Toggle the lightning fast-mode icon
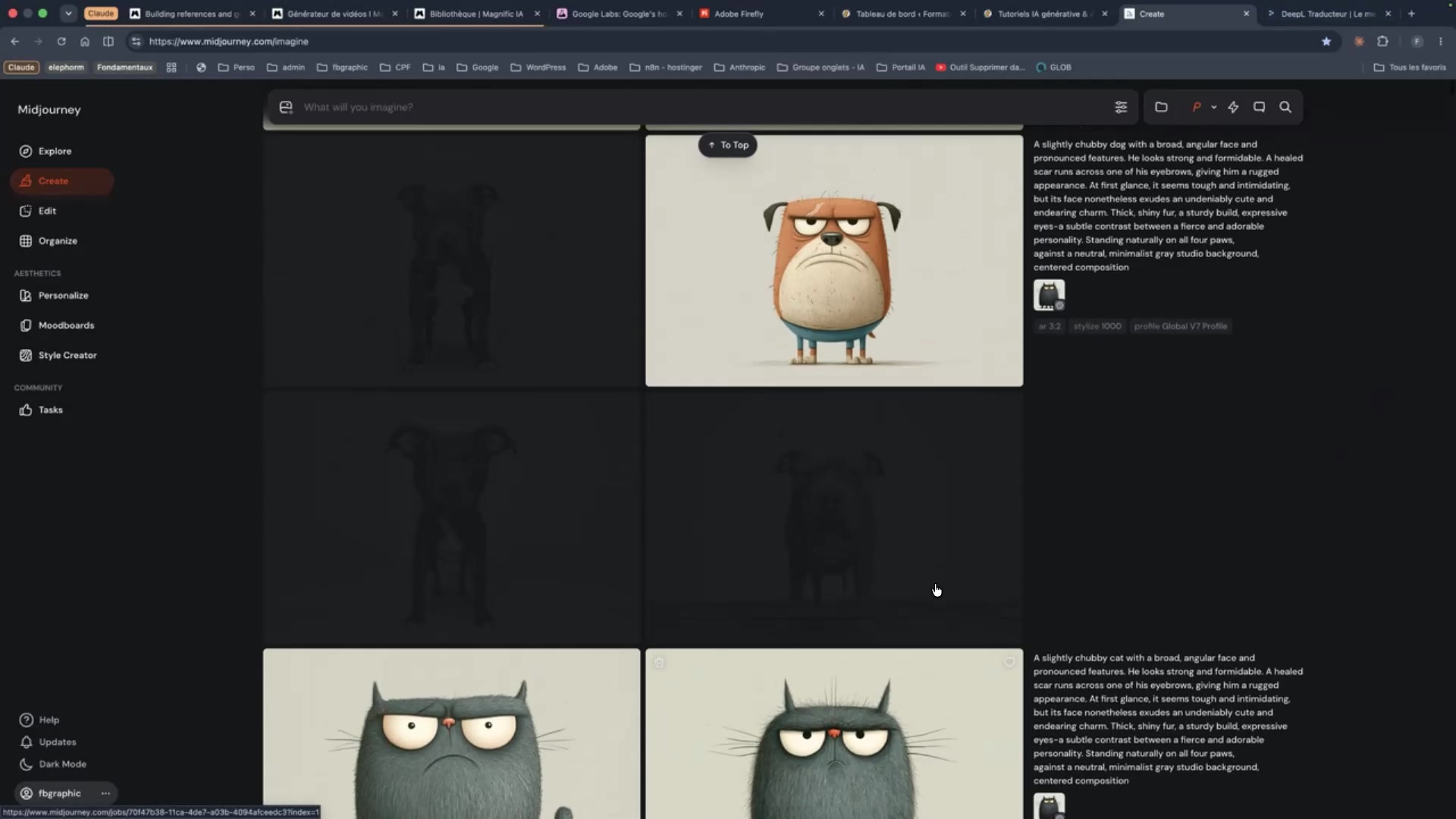Image resolution: width=1456 pixels, height=819 pixels. click(1234, 107)
